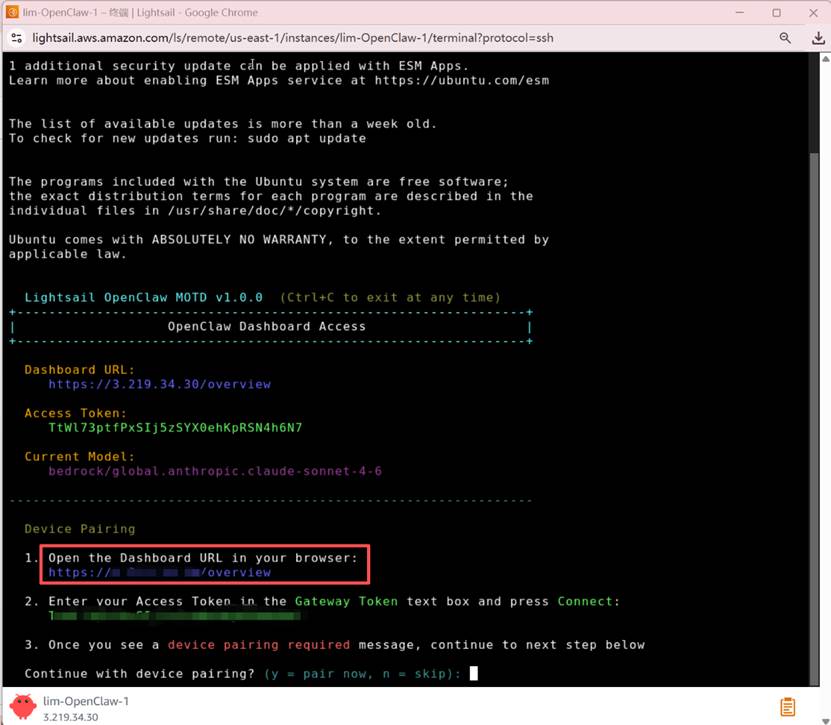Open the site information icon in address bar
This screenshot has height=725, width=831.
[x=16, y=38]
